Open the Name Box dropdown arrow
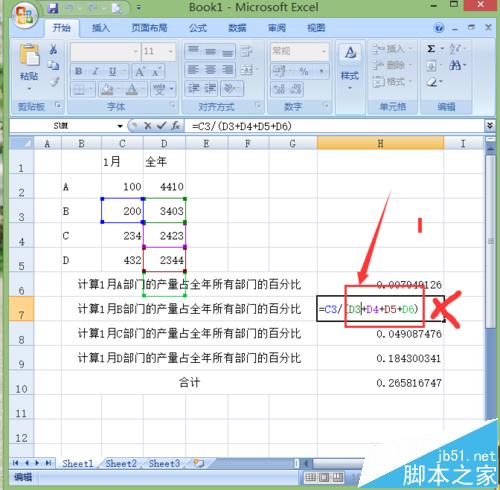 [120, 126]
